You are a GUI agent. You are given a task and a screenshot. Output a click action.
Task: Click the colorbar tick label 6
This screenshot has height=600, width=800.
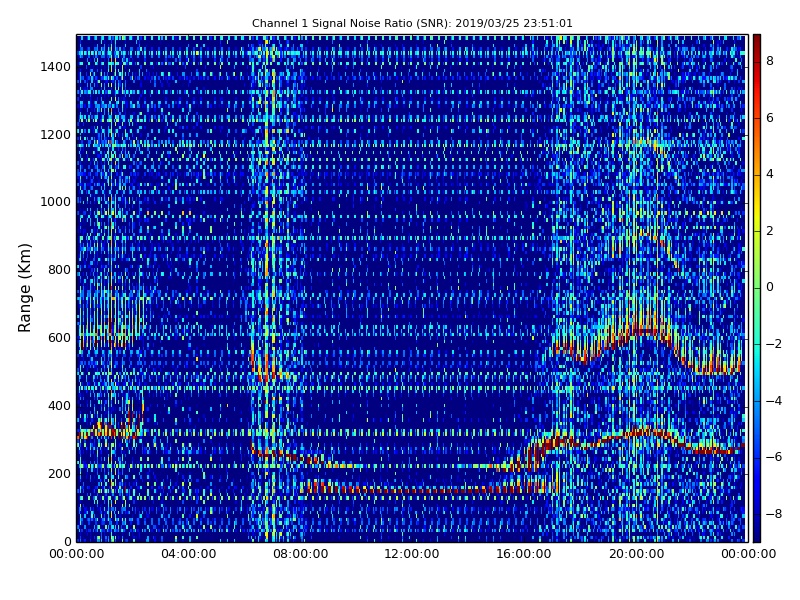click(770, 118)
